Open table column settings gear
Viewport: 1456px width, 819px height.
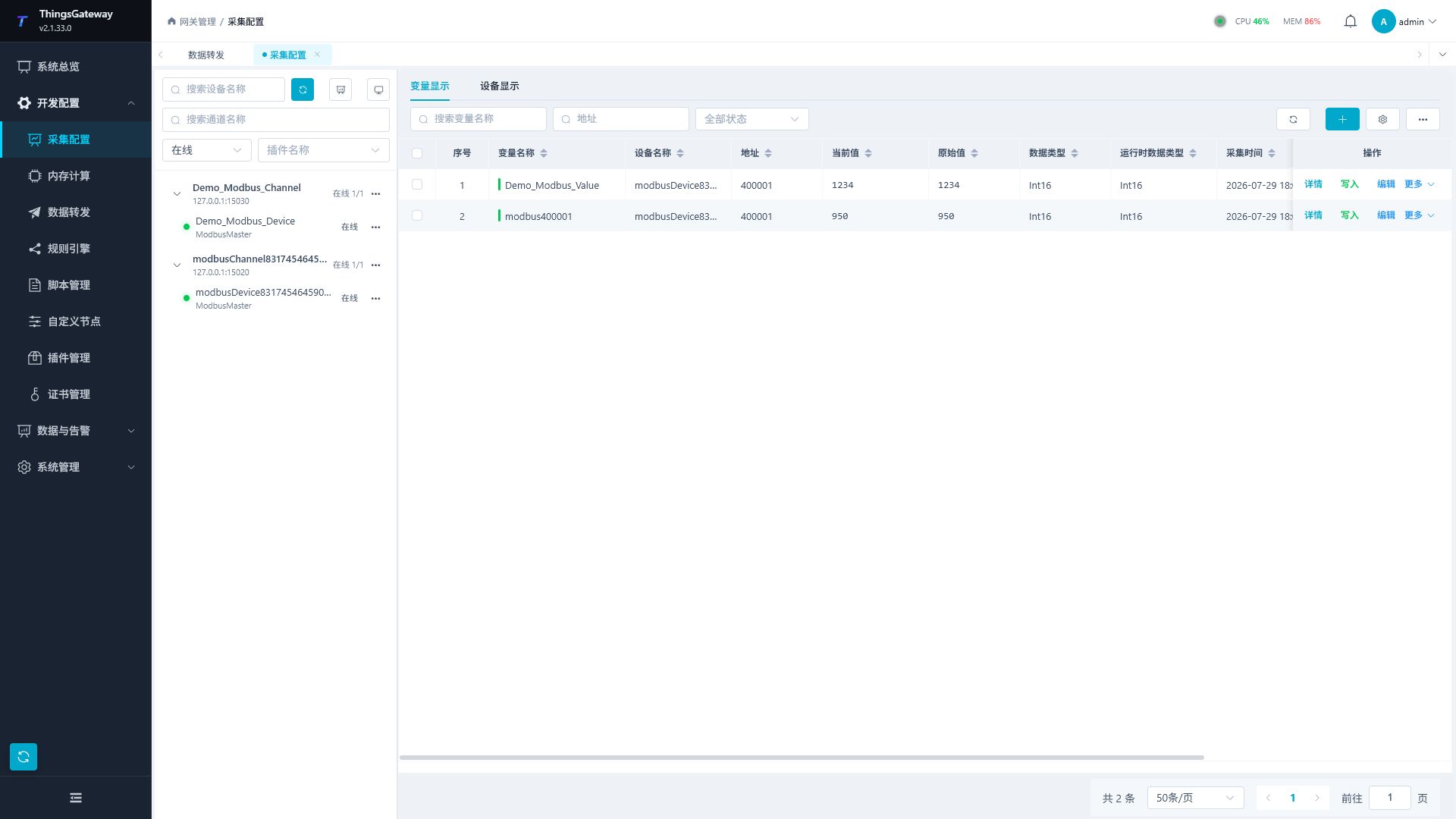click(1382, 119)
